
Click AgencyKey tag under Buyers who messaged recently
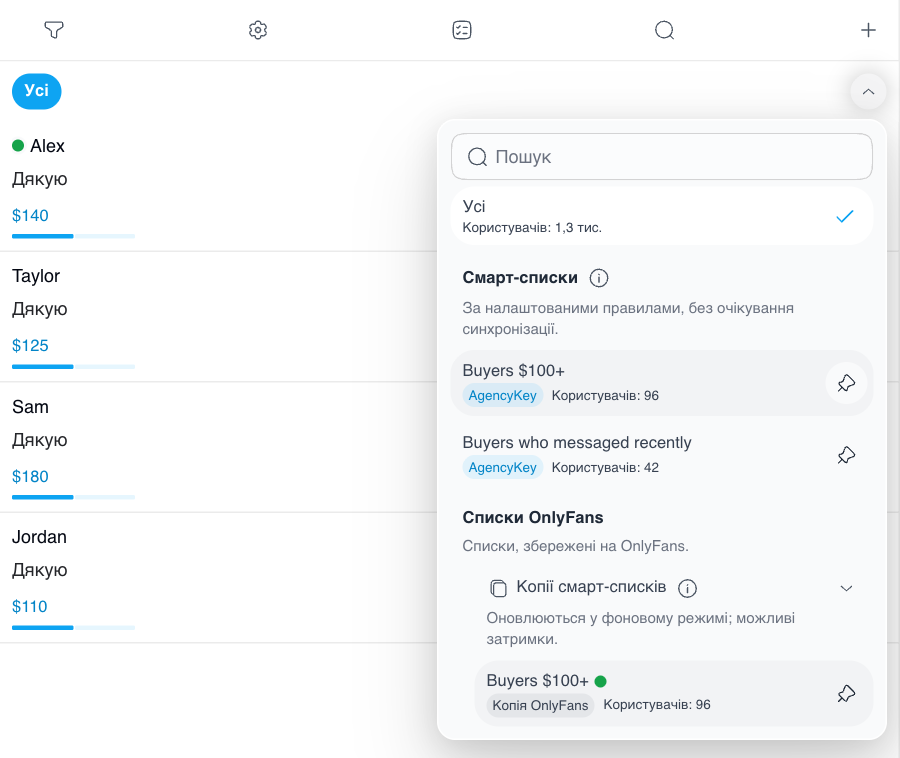coord(502,468)
